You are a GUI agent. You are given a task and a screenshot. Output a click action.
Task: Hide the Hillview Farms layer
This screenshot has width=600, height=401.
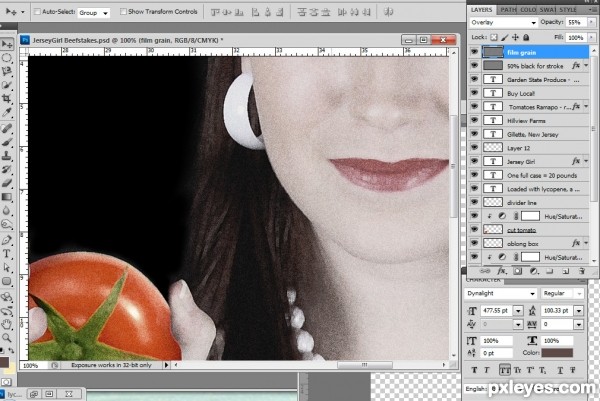[x=474, y=120]
